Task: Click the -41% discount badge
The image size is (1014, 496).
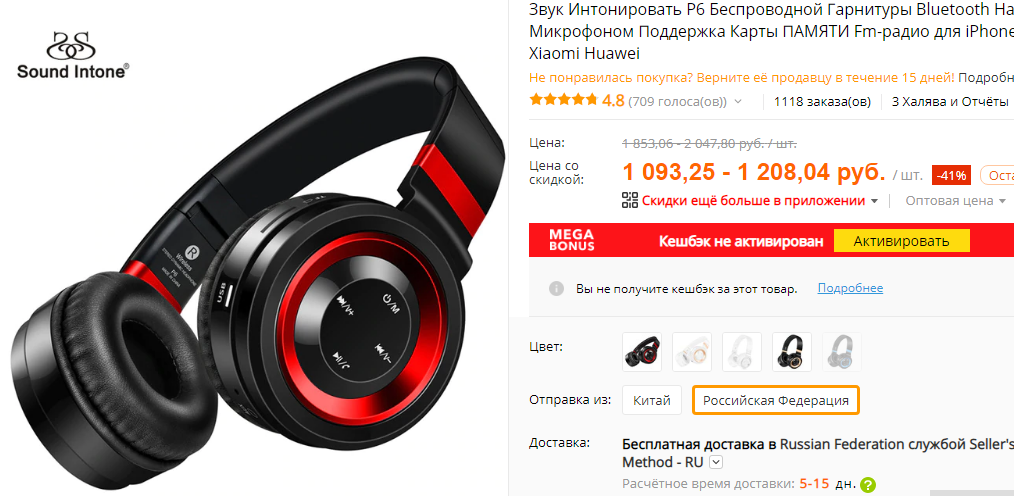Action: pyautogui.click(x=950, y=175)
